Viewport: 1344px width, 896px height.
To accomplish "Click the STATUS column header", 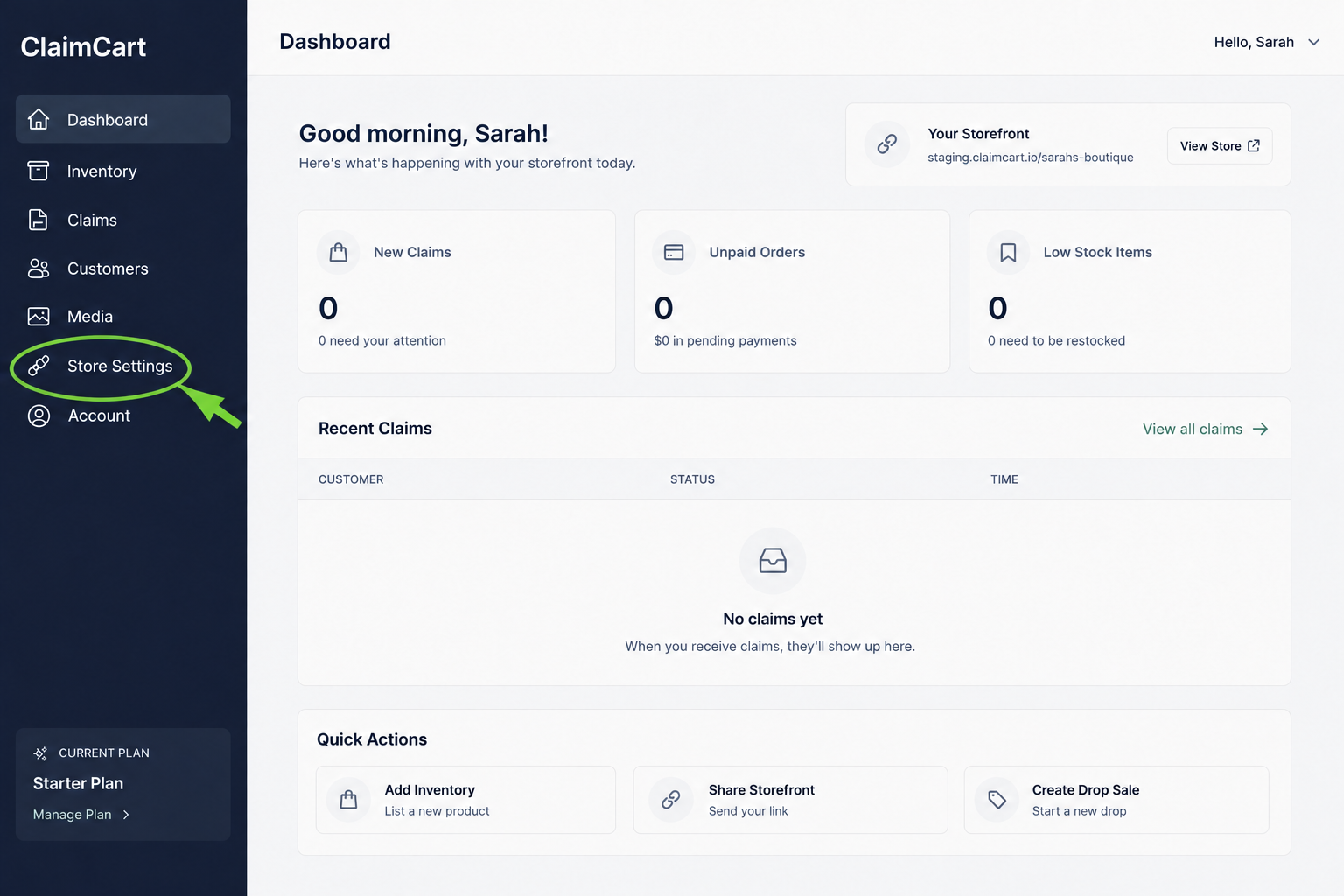I will [692, 479].
